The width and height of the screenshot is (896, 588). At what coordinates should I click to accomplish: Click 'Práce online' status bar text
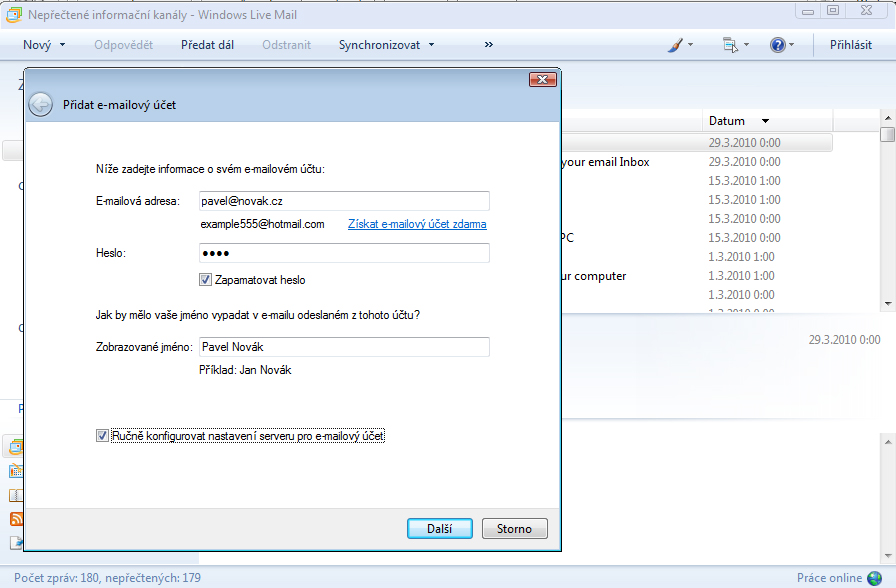coord(829,578)
